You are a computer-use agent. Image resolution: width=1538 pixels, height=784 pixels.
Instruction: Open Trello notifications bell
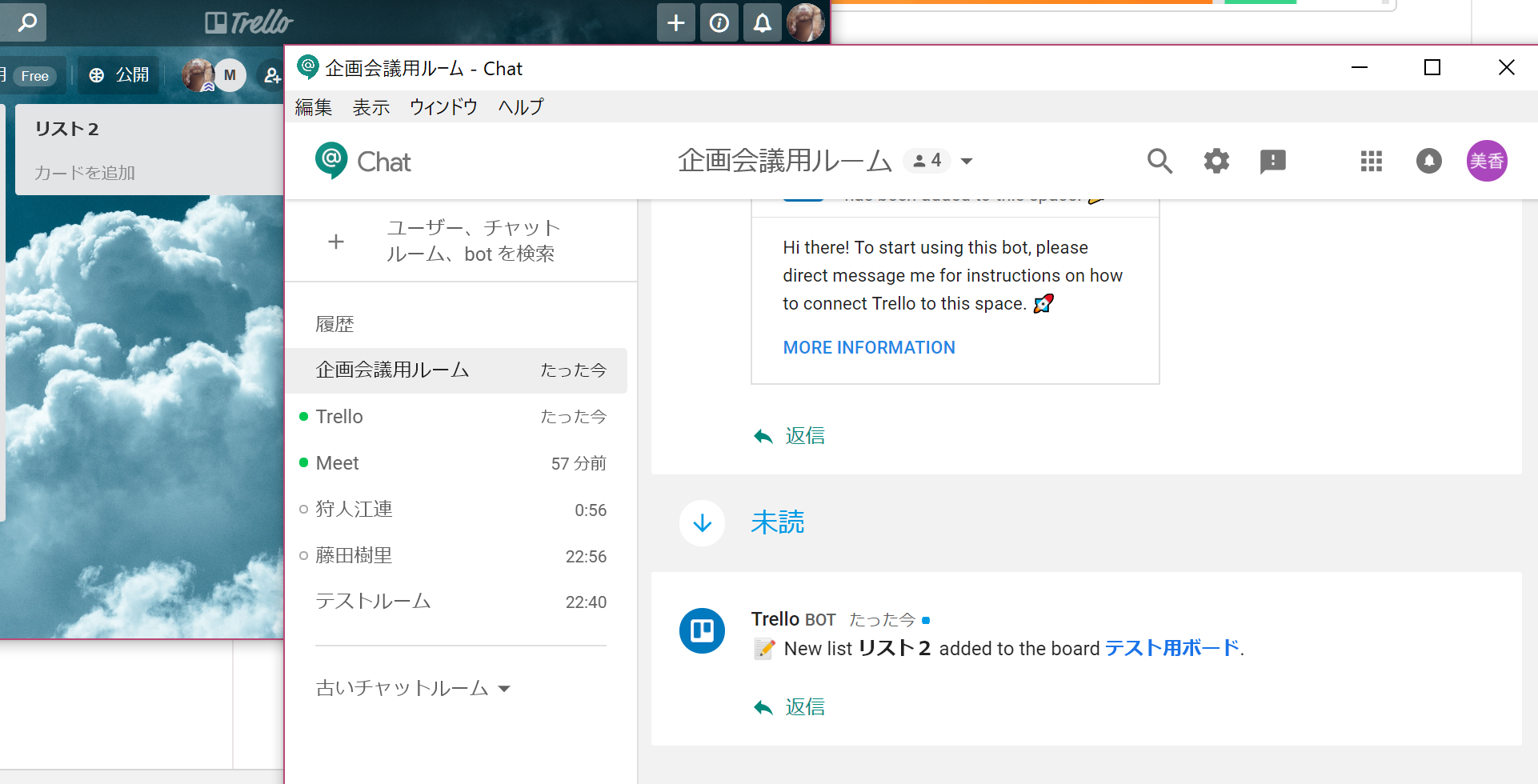(762, 23)
